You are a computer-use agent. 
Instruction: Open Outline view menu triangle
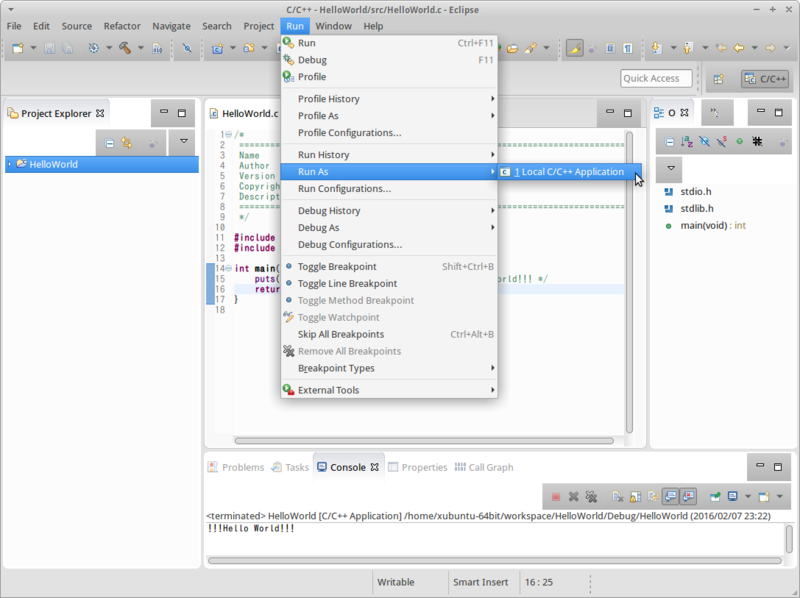(671, 168)
